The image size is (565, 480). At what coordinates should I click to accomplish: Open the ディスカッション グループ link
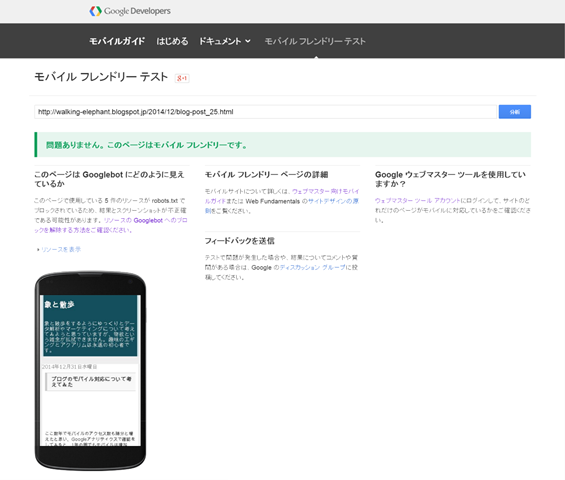(312, 267)
